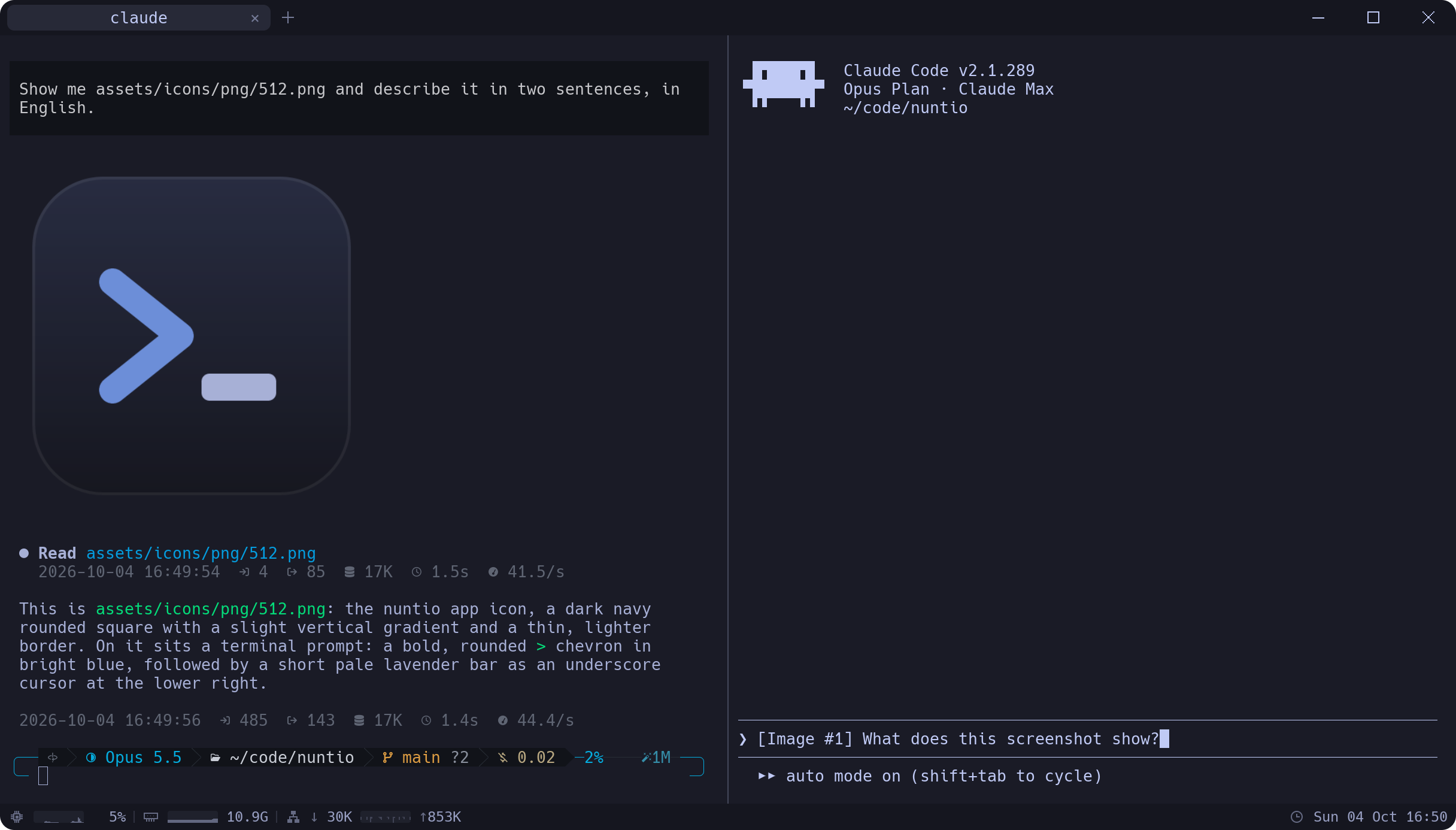Click the Sun 04 Oct 16:50 date
This screenshot has width=1456, height=830.
pyautogui.click(x=1380, y=817)
